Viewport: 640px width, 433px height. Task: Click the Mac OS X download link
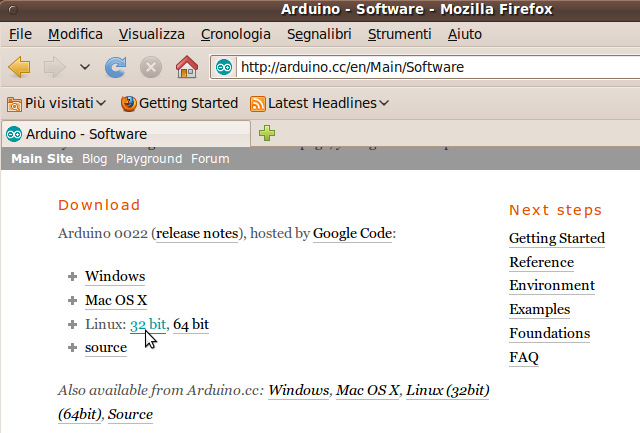117,300
